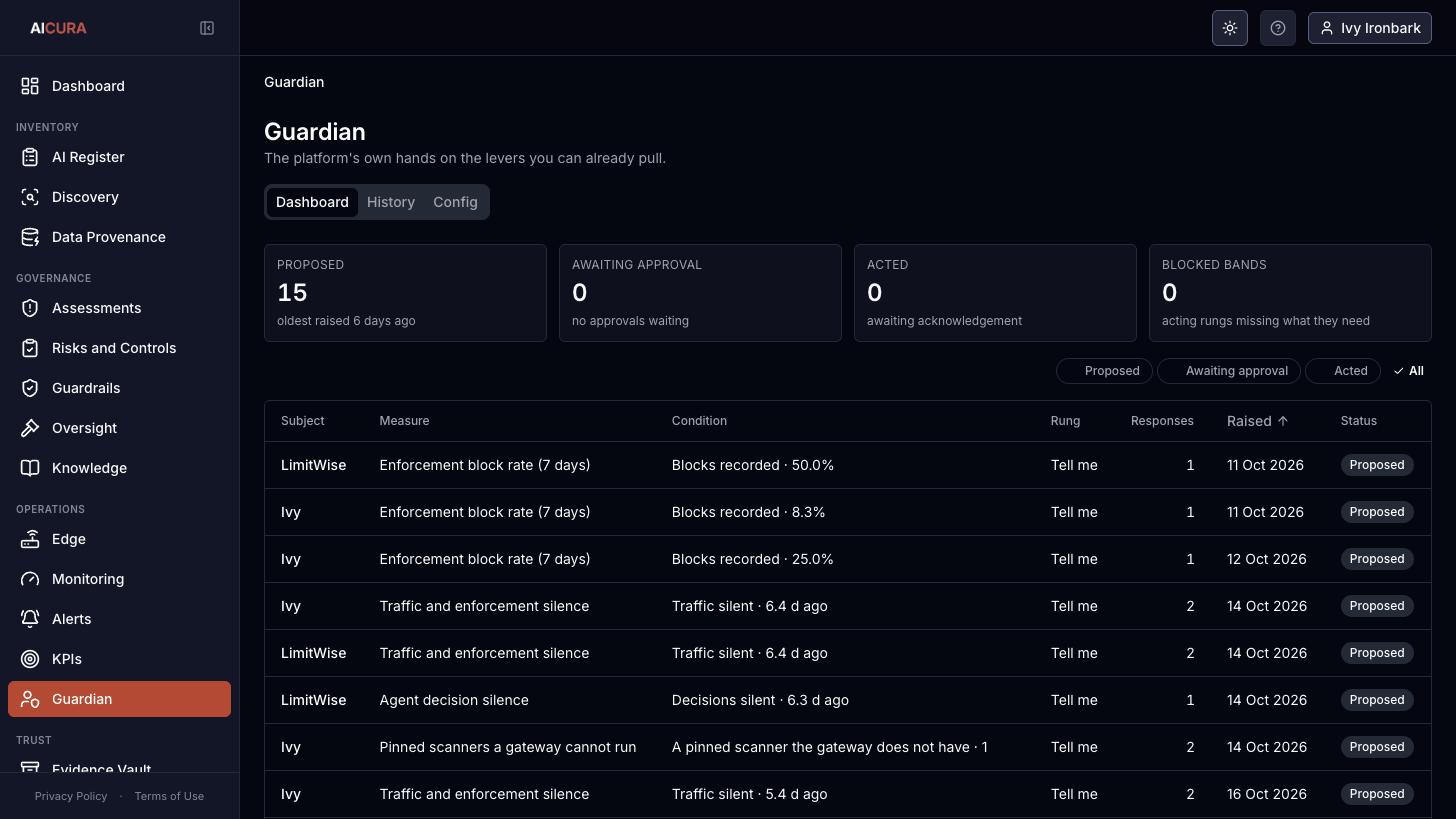Click the 'Traffic silent · 5.4 d ago' cell
This screenshot has height=819, width=1456.
point(749,794)
